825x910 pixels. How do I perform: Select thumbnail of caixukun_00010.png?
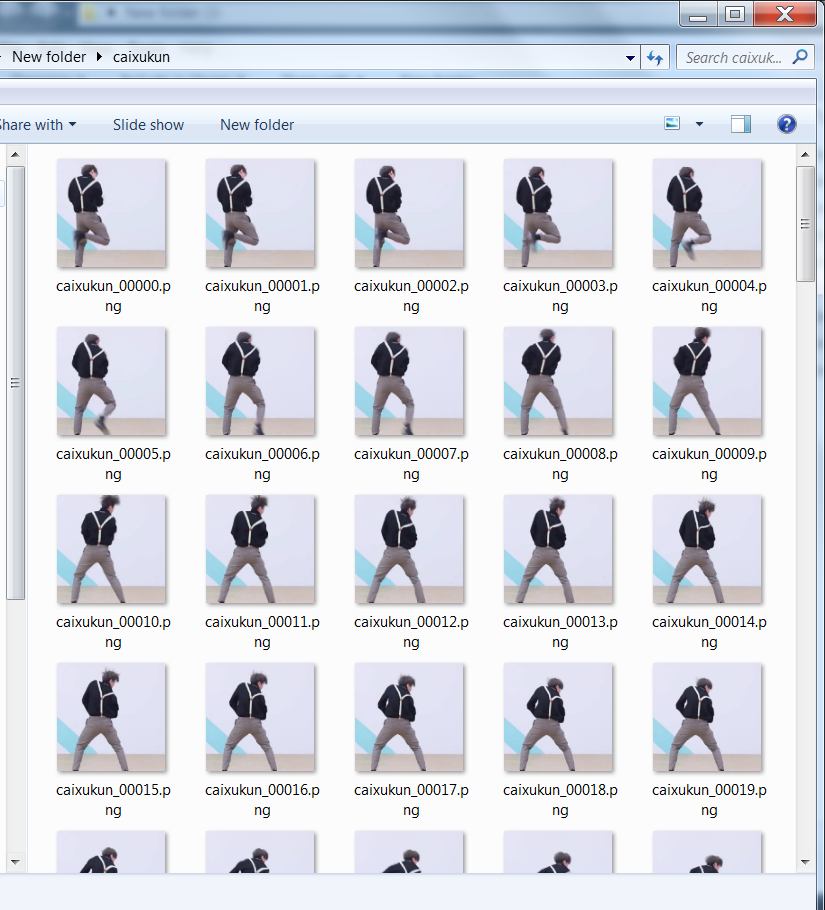[111, 550]
